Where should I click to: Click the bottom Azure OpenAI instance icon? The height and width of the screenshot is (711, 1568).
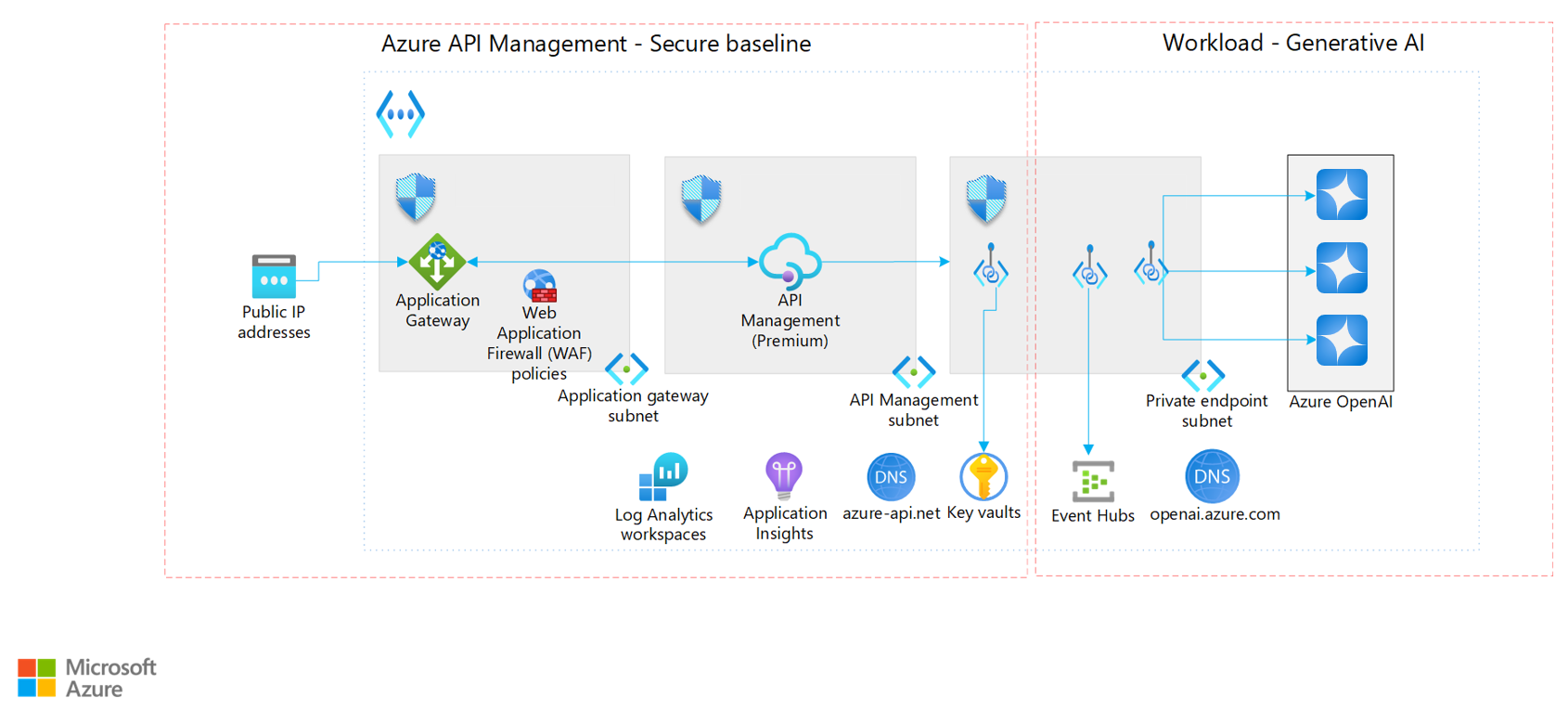[1342, 340]
